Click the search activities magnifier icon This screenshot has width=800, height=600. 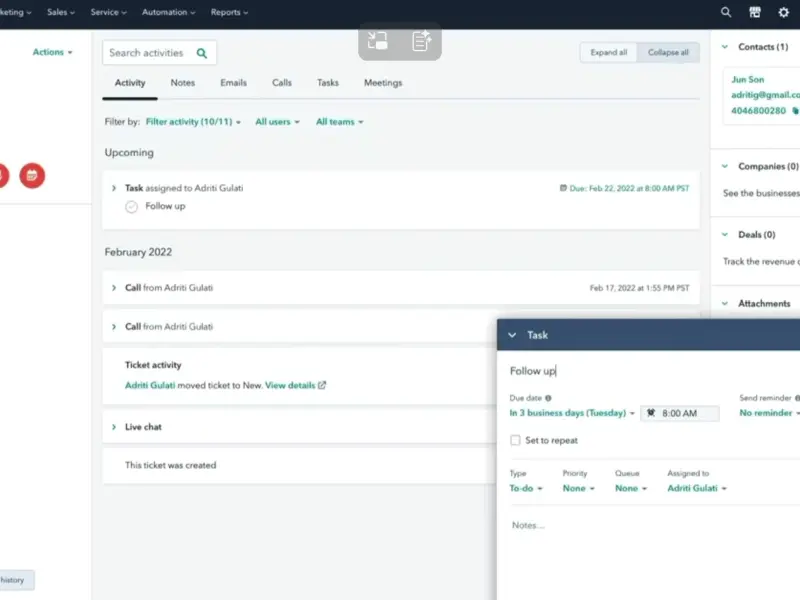point(202,53)
